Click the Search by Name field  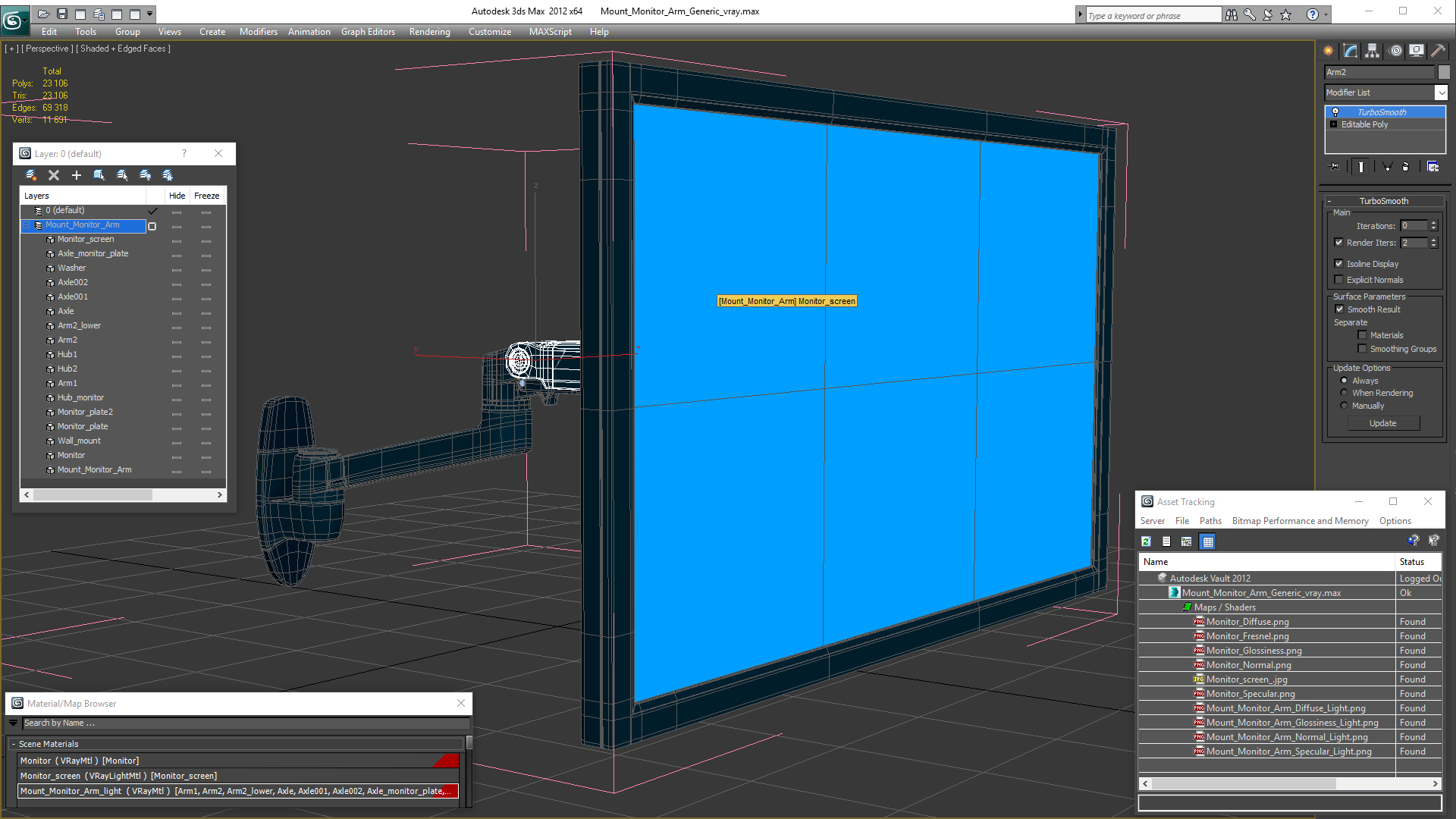pos(243,723)
